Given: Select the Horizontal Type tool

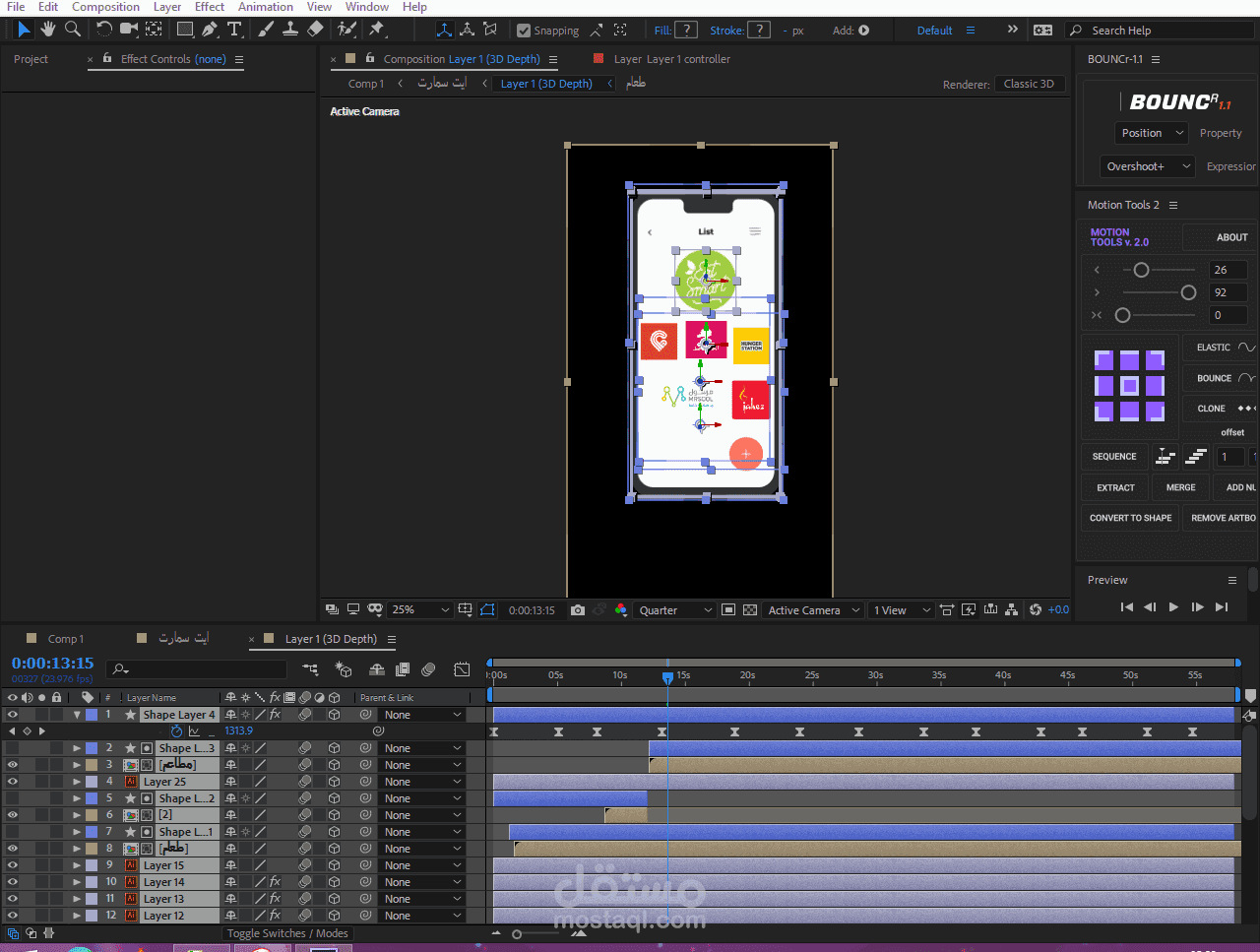Looking at the screenshot, I should (x=234, y=30).
